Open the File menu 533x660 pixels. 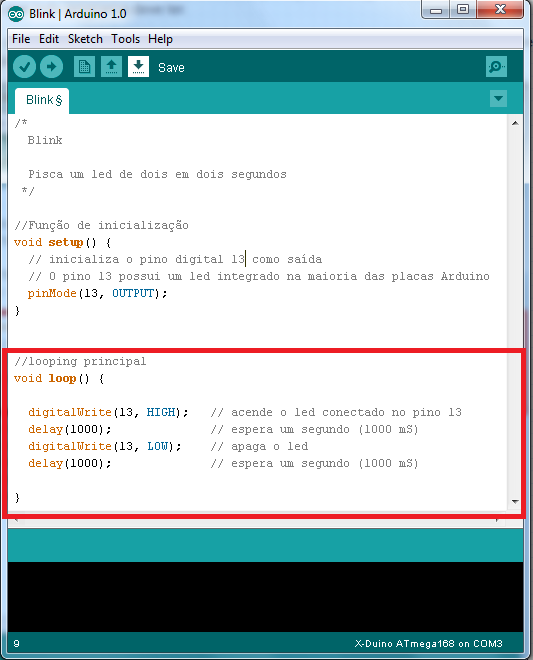(21, 39)
